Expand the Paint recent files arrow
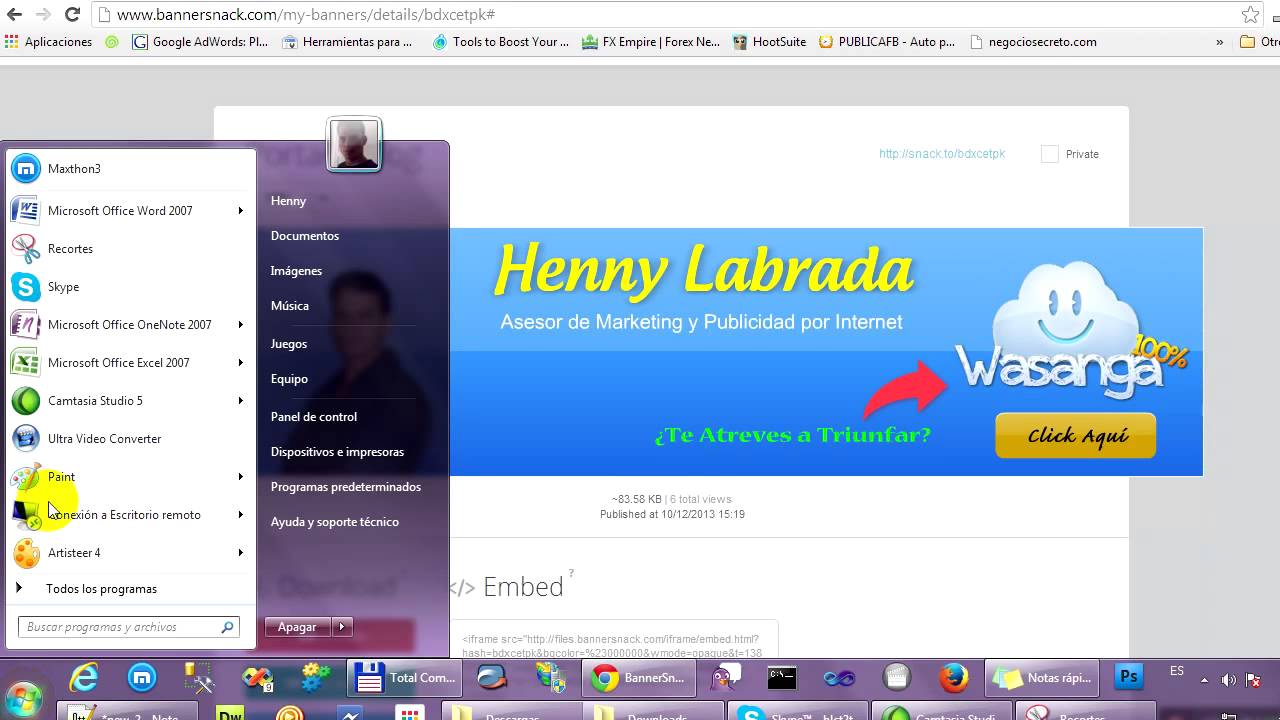This screenshot has height=720, width=1280. coord(241,477)
